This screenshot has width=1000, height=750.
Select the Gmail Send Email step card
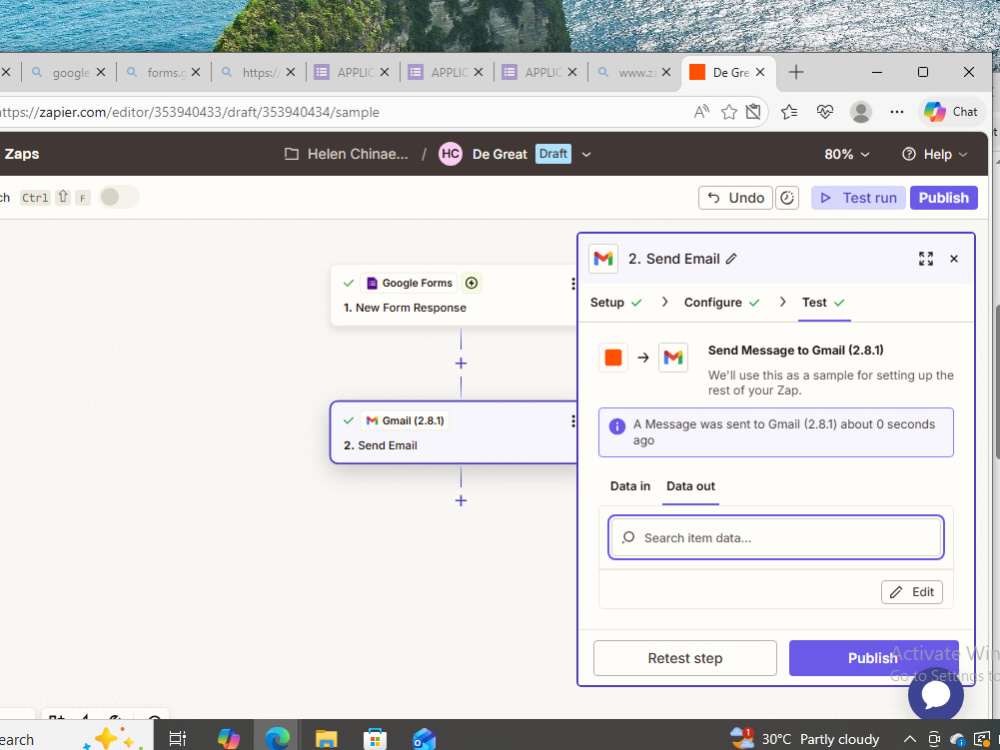[x=454, y=432]
